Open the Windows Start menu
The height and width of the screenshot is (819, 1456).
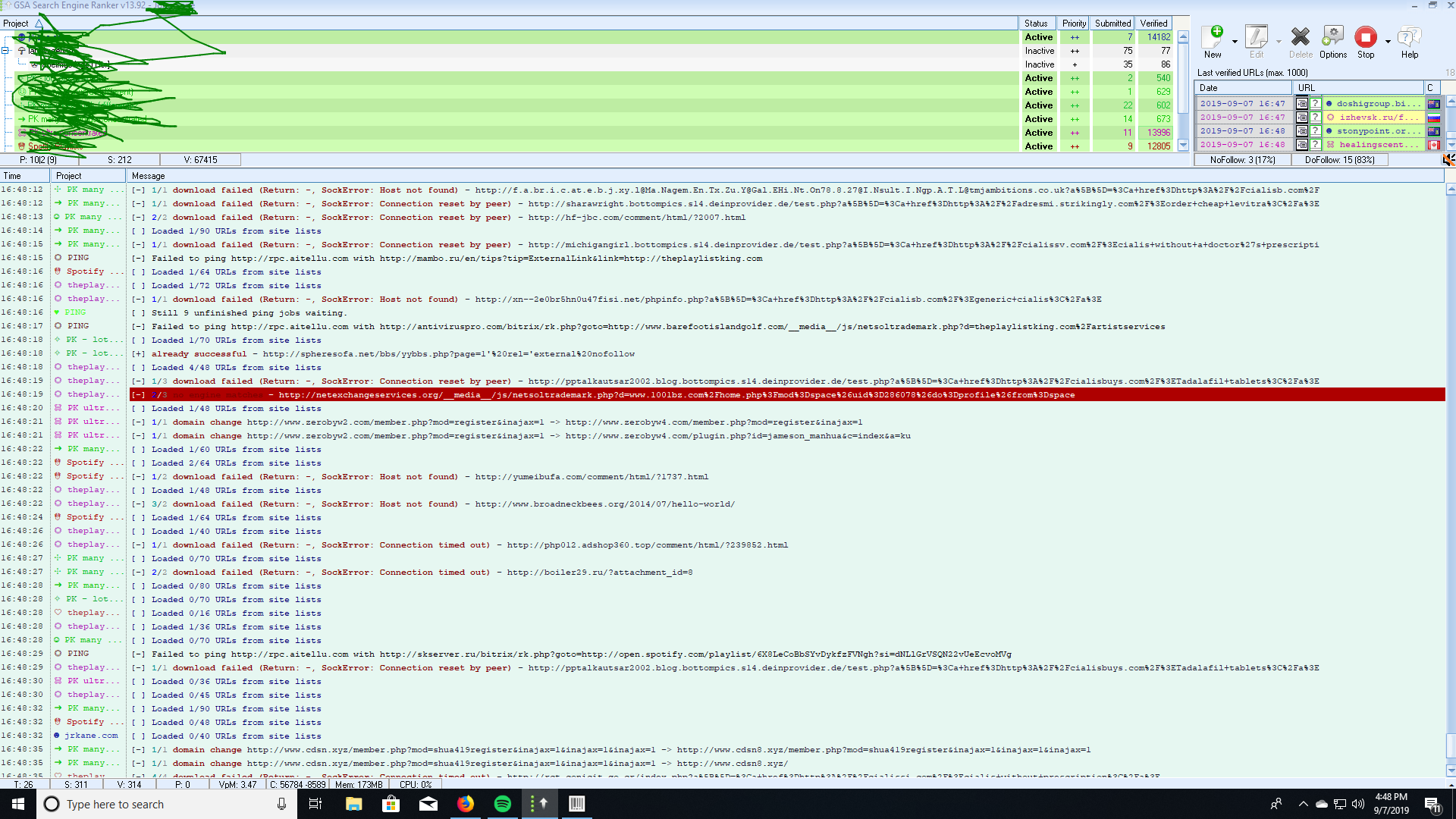[18, 804]
